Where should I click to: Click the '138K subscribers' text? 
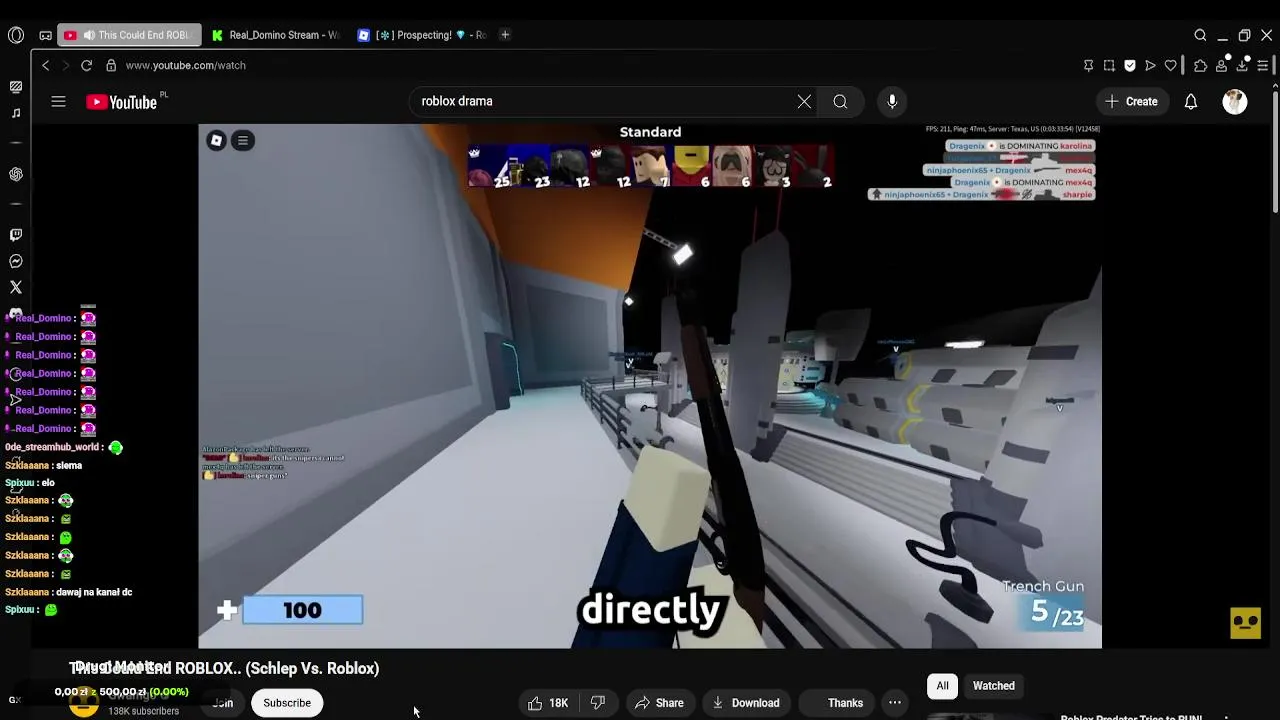(x=143, y=711)
